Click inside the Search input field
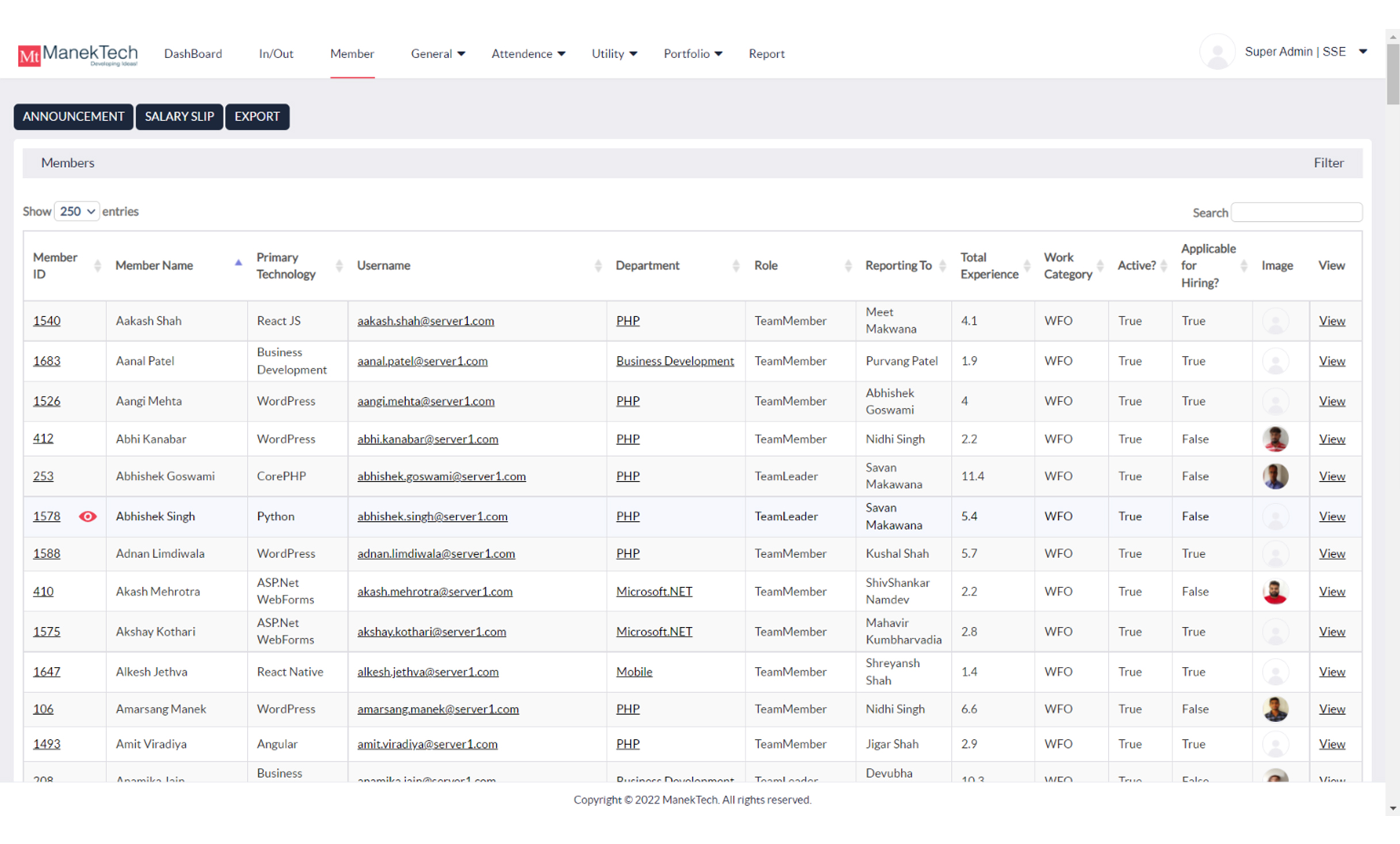The height and width of the screenshot is (844, 1400). click(x=1296, y=212)
